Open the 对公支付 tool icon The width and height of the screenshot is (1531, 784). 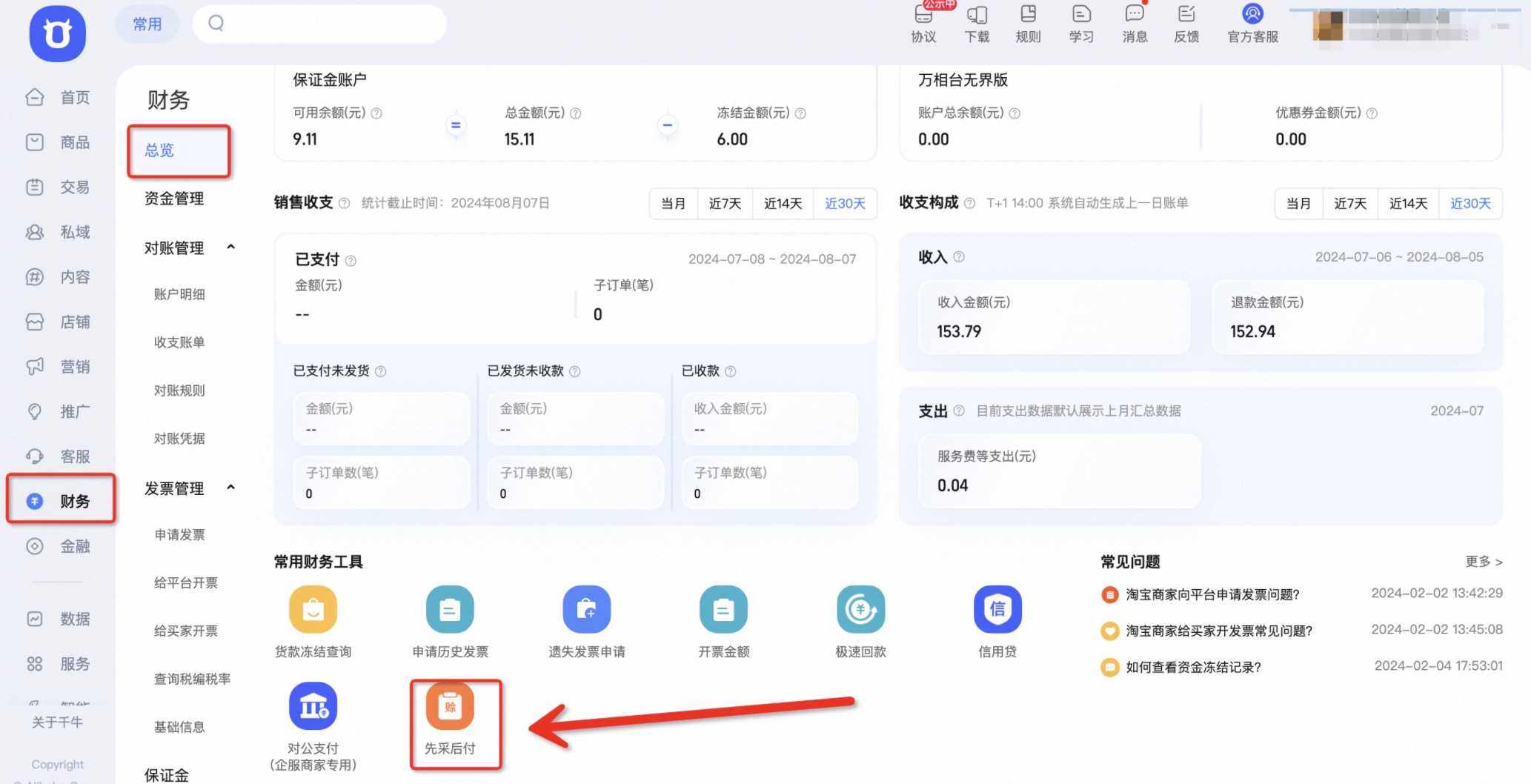click(x=313, y=706)
